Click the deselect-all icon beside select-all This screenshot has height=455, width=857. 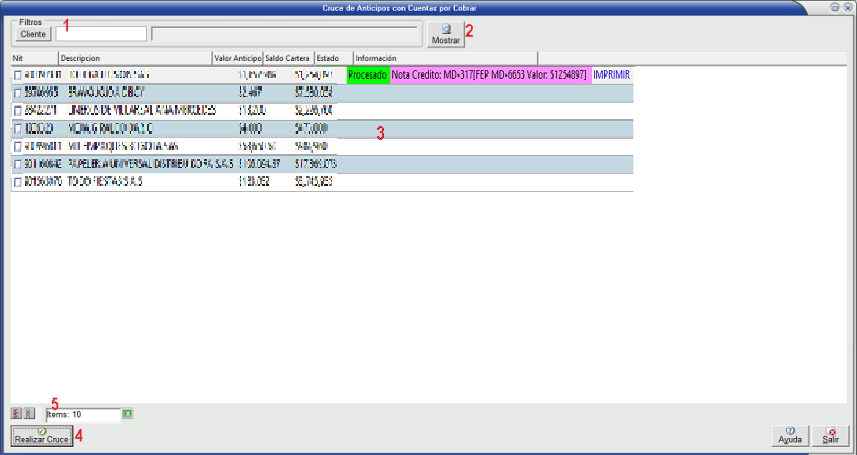point(29,413)
